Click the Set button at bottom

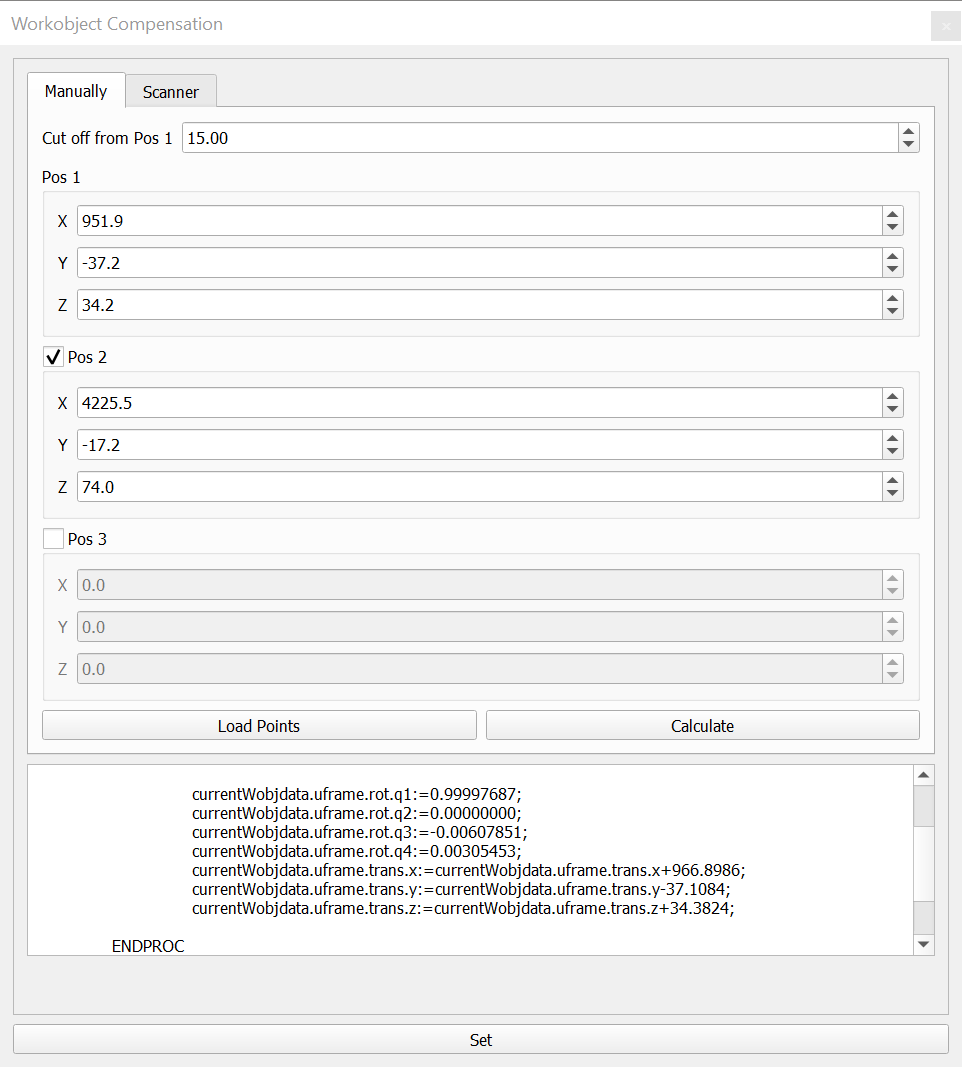pyautogui.click(x=480, y=1040)
